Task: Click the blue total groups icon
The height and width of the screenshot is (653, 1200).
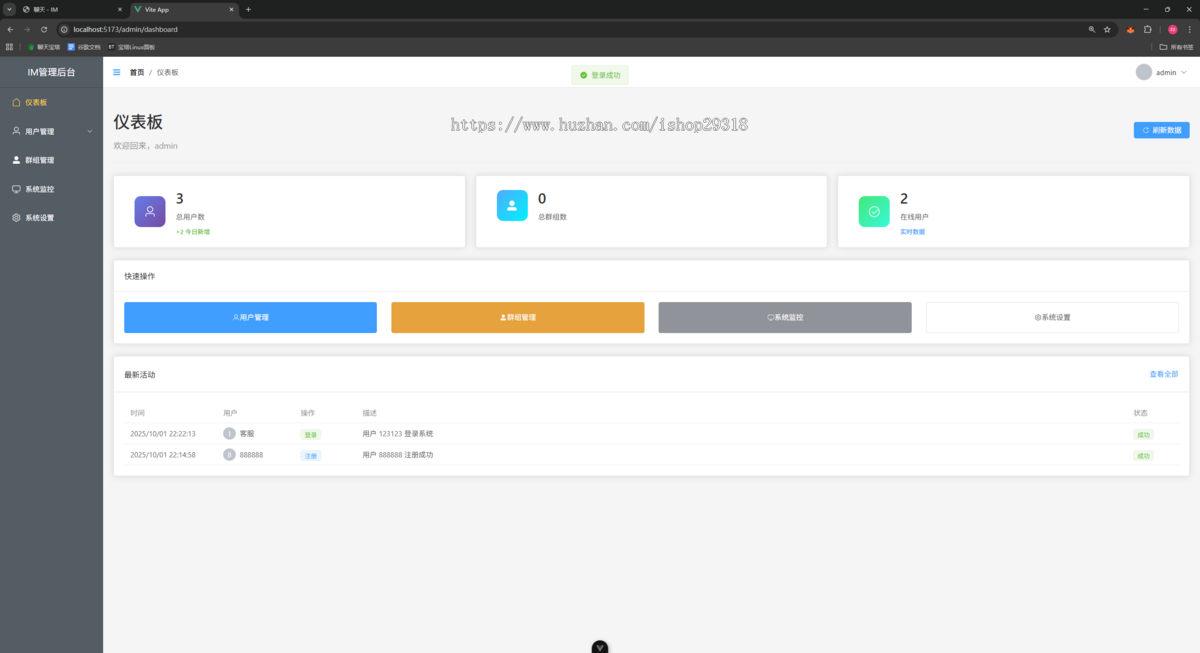Action: tap(512, 205)
